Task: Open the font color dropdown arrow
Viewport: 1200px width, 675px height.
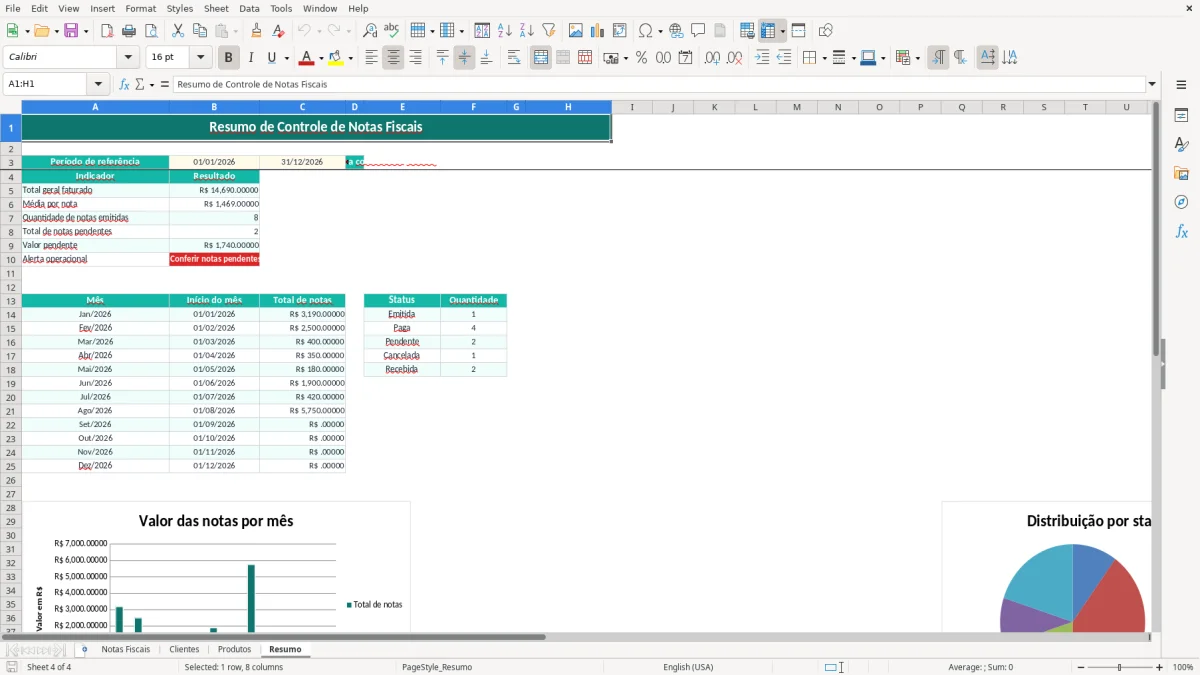Action: point(321,58)
